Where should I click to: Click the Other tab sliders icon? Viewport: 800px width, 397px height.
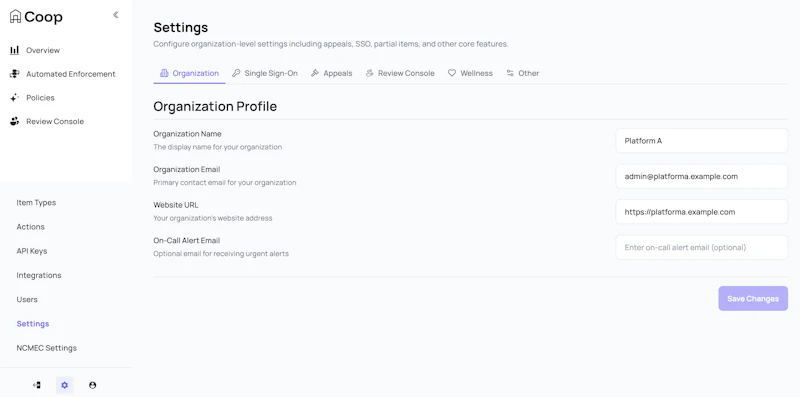pyautogui.click(x=510, y=73)
